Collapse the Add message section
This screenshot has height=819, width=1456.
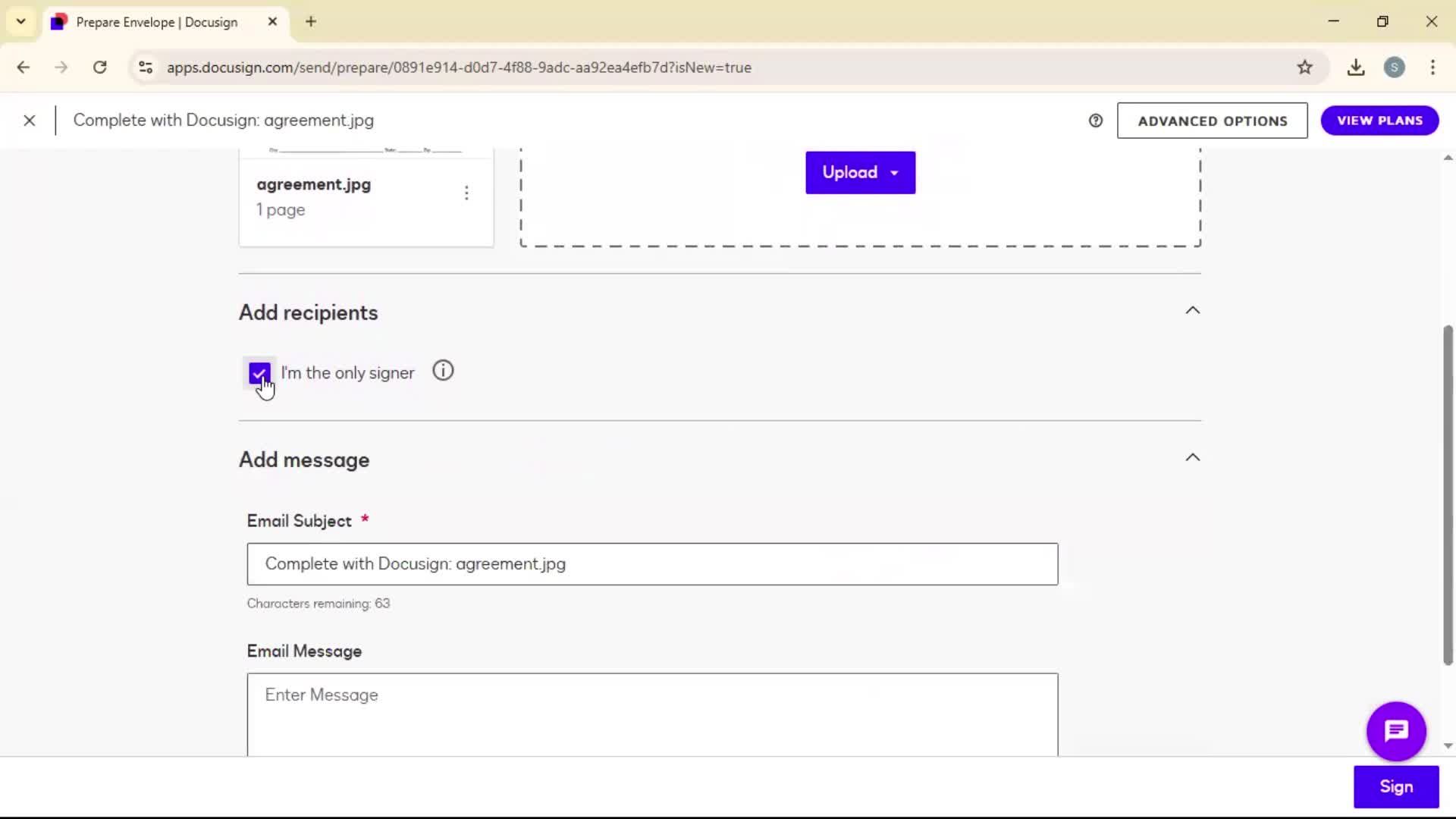[x=1193, y=457]
